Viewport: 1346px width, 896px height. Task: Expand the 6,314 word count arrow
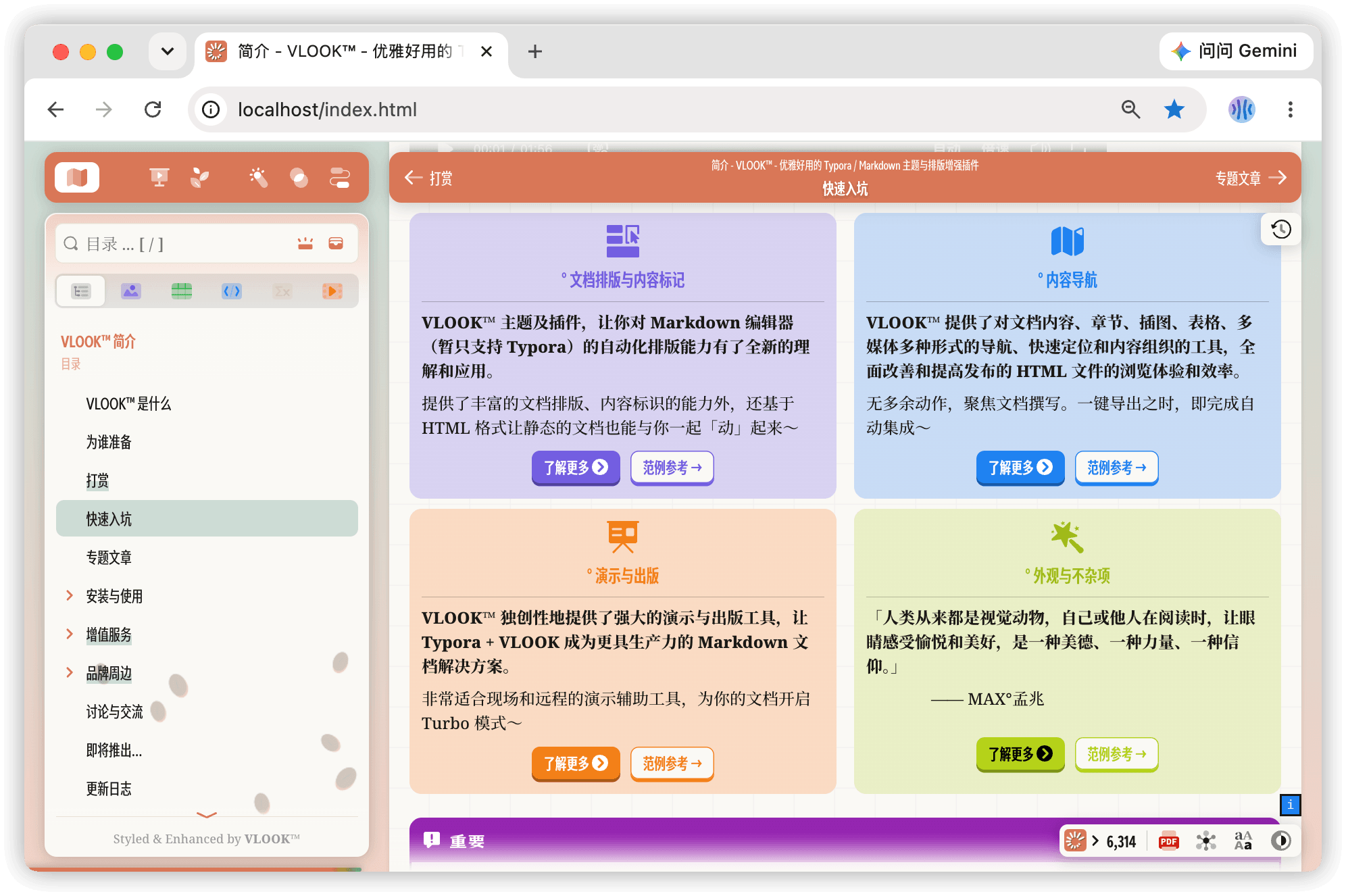1095,841
